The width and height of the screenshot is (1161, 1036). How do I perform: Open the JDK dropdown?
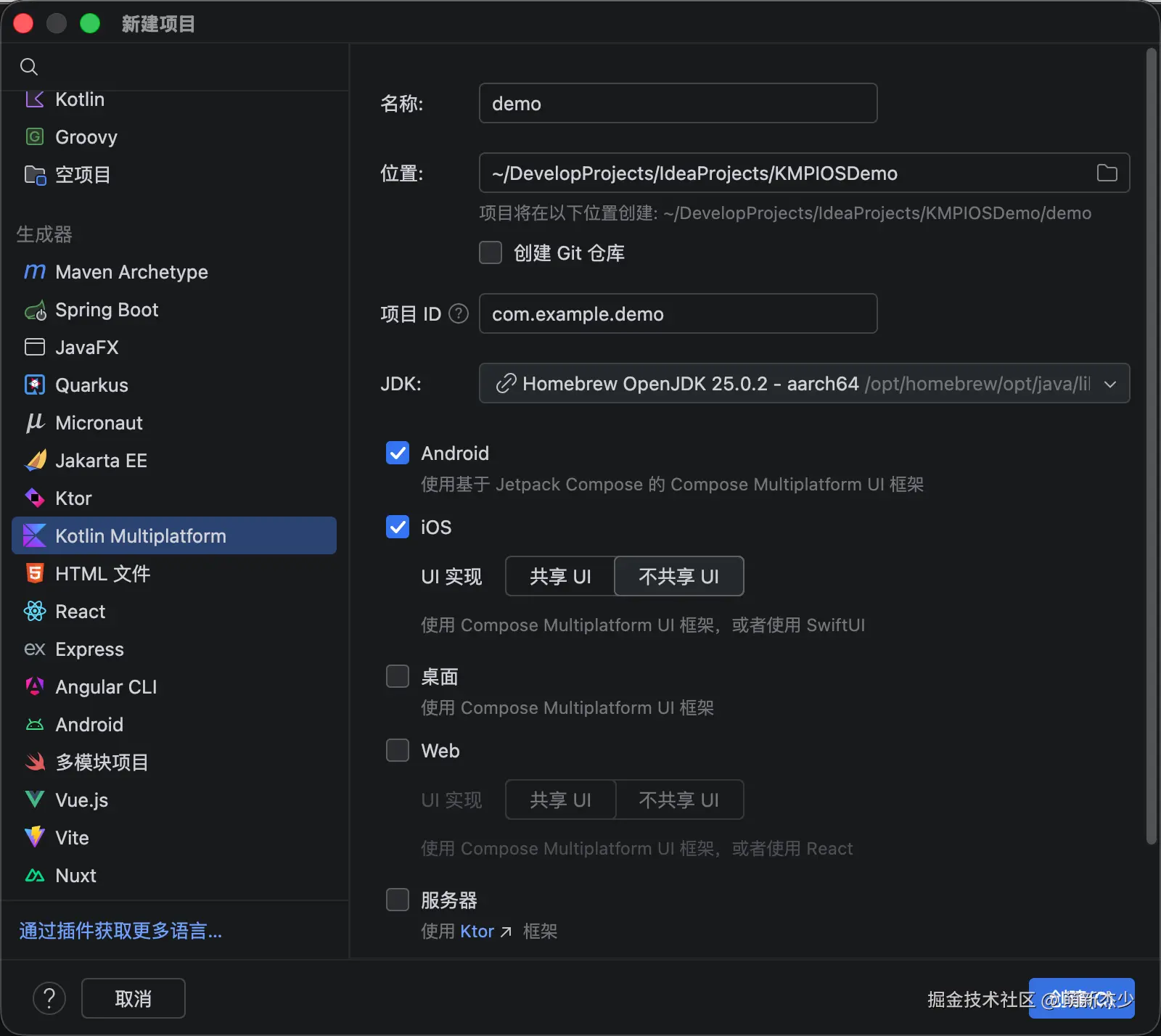(x=804, y=383)
